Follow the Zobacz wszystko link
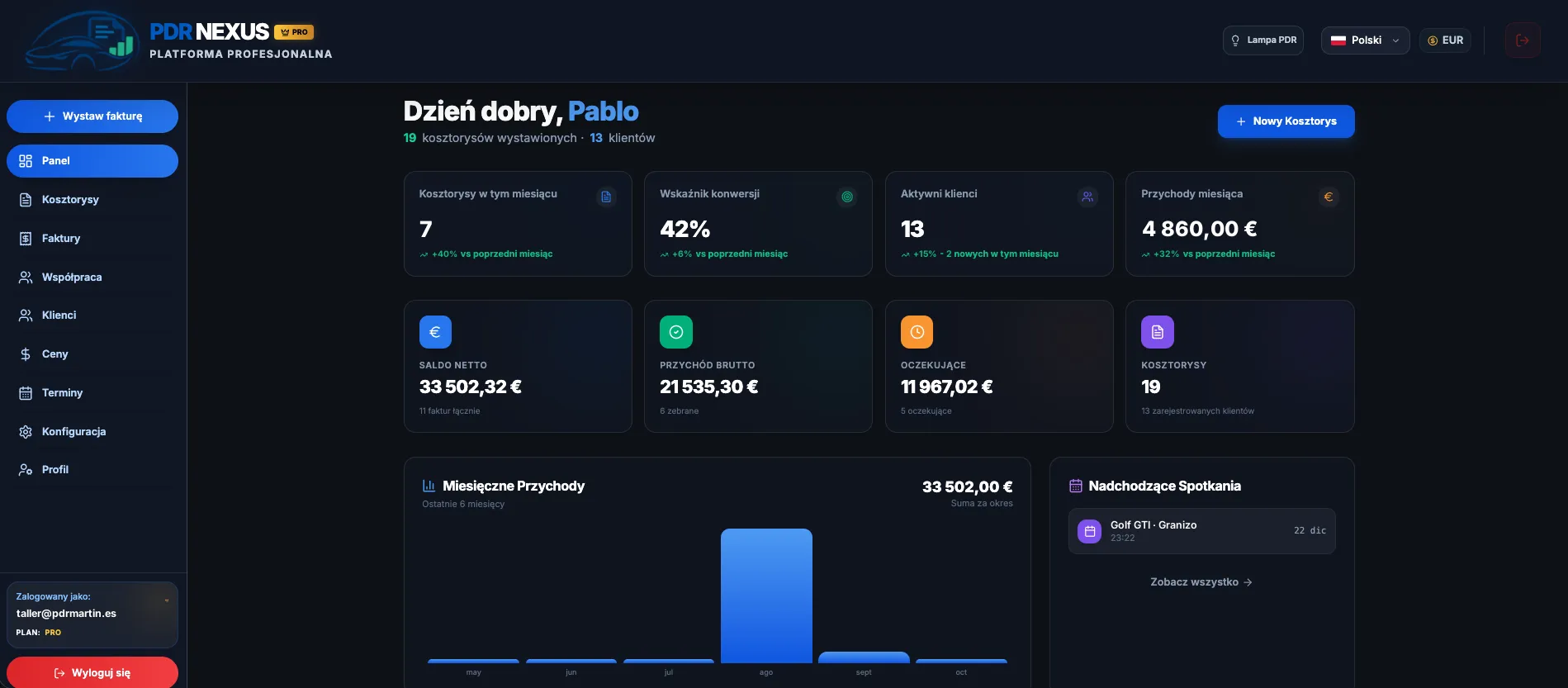 point(1201,582)
